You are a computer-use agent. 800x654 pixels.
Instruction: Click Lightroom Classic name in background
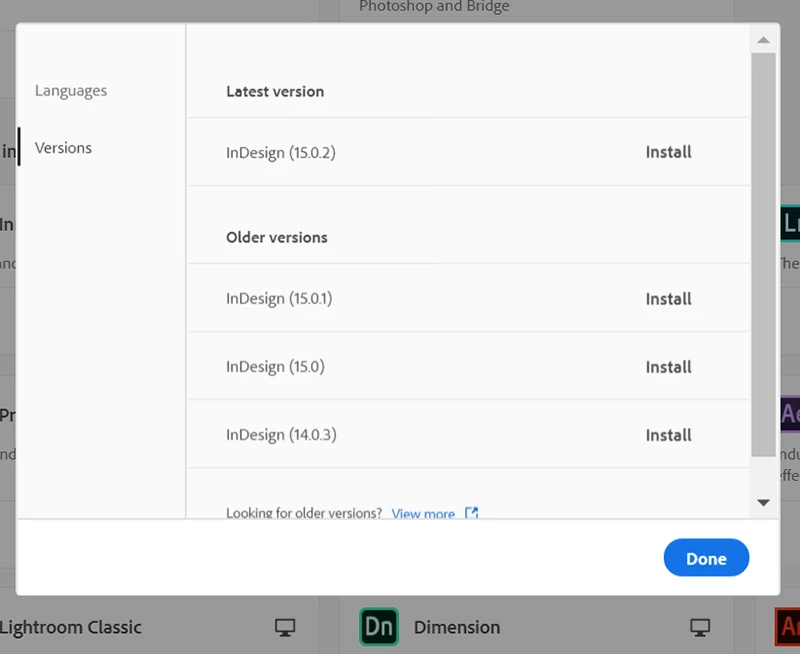70,627
